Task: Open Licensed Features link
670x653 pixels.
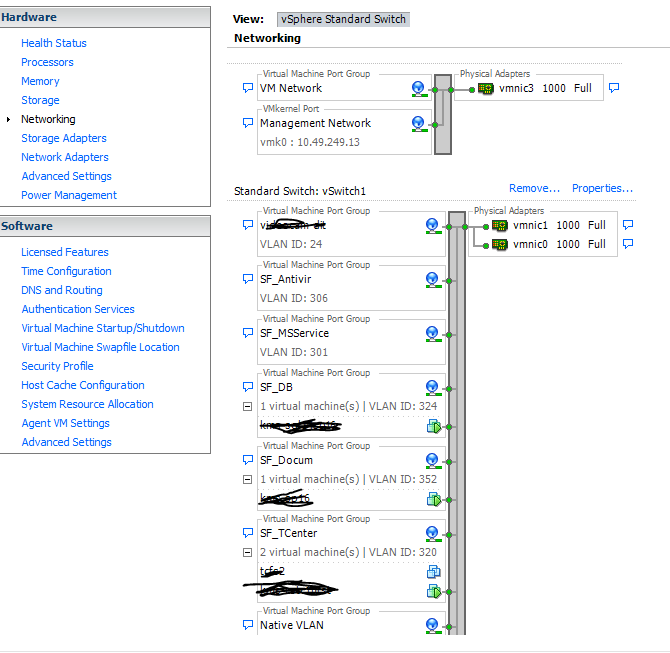Action: (65, 252)
